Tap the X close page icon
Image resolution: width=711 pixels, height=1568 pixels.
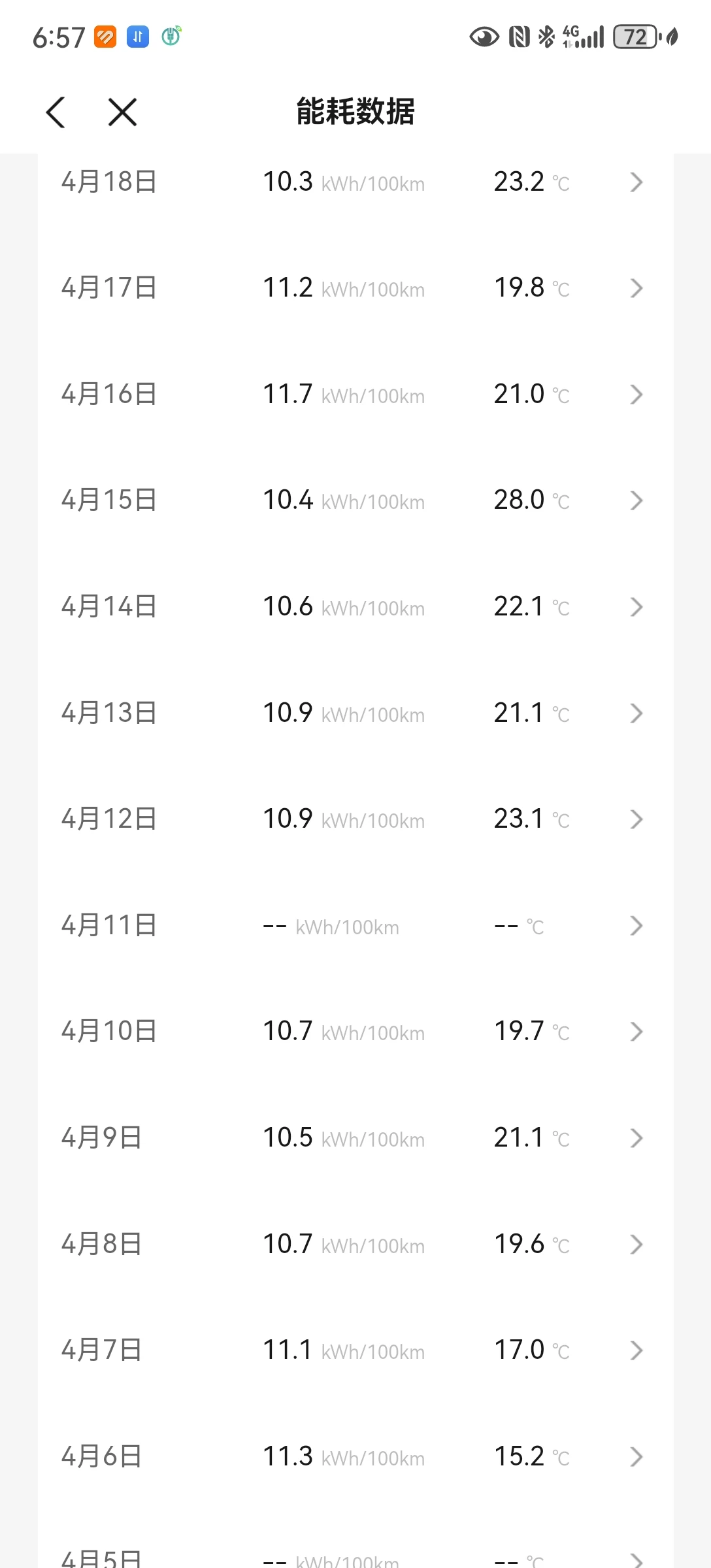tap(122, 112)
